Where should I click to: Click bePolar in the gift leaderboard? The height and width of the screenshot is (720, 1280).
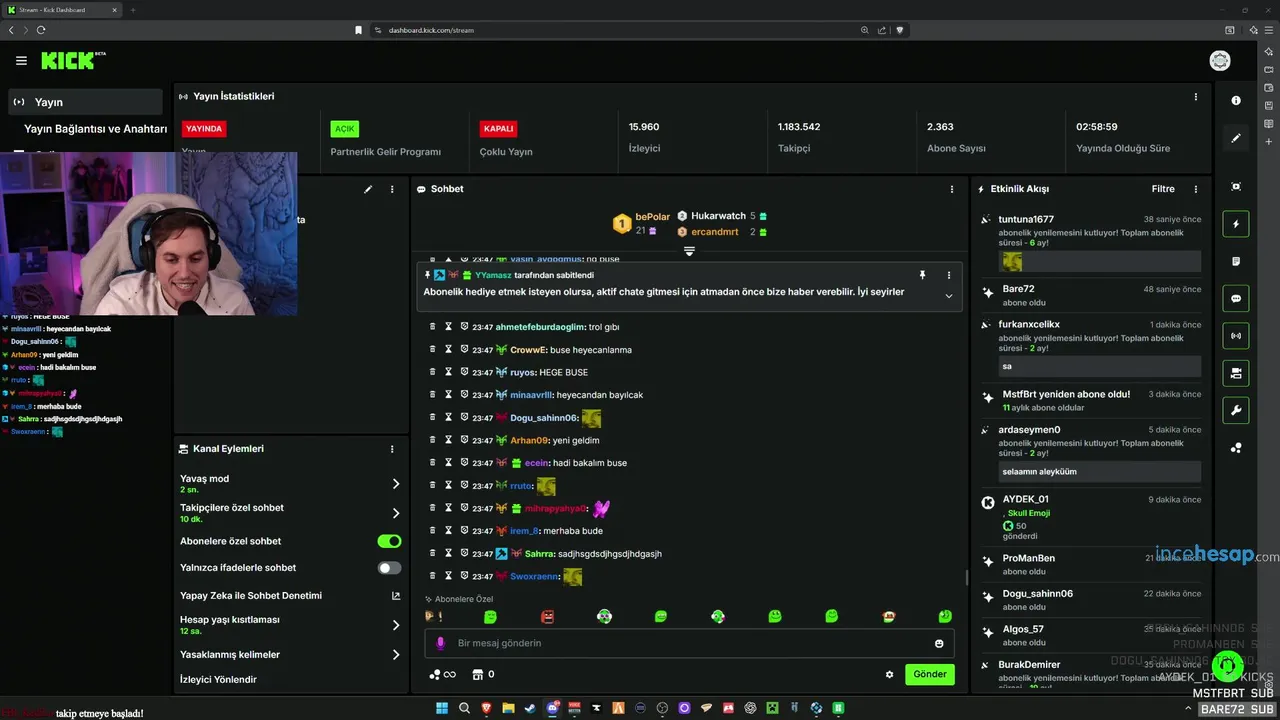click(x=652, y=216)
